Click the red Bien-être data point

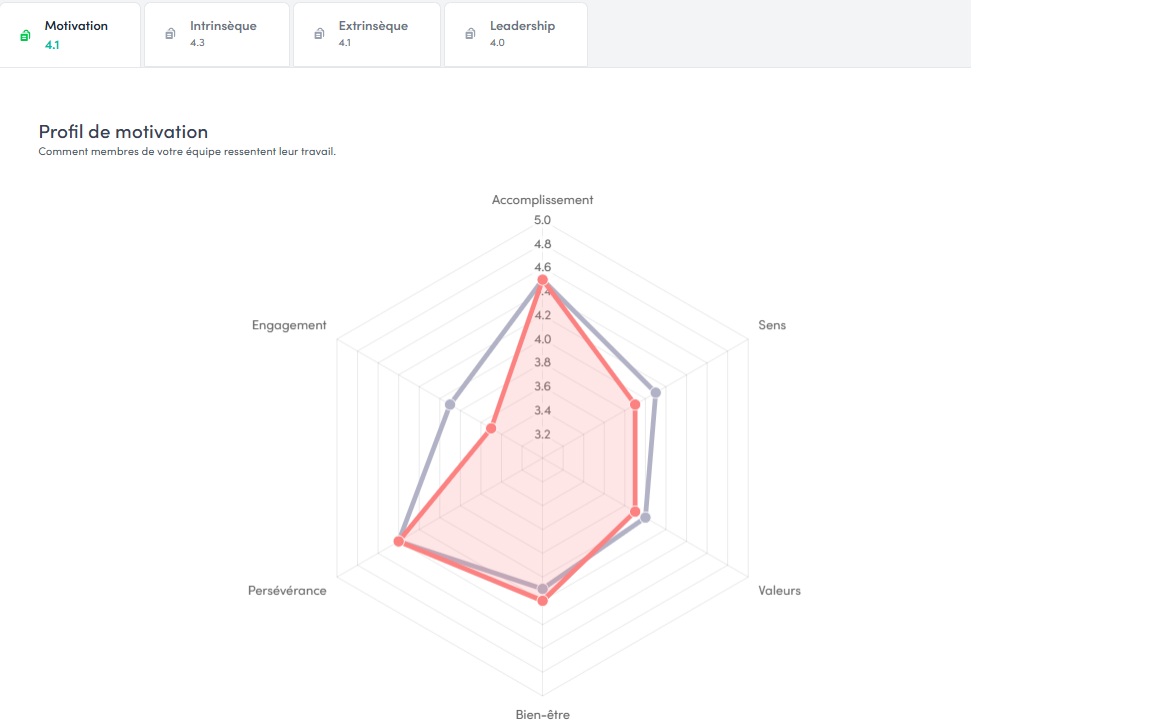[x=543, y=601]
